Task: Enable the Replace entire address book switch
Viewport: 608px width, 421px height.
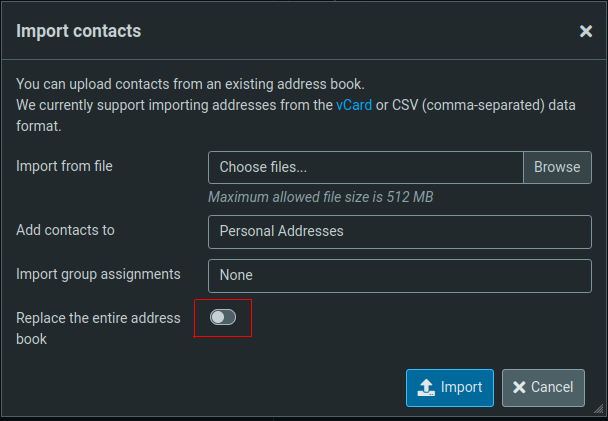Action: point(223,317)
